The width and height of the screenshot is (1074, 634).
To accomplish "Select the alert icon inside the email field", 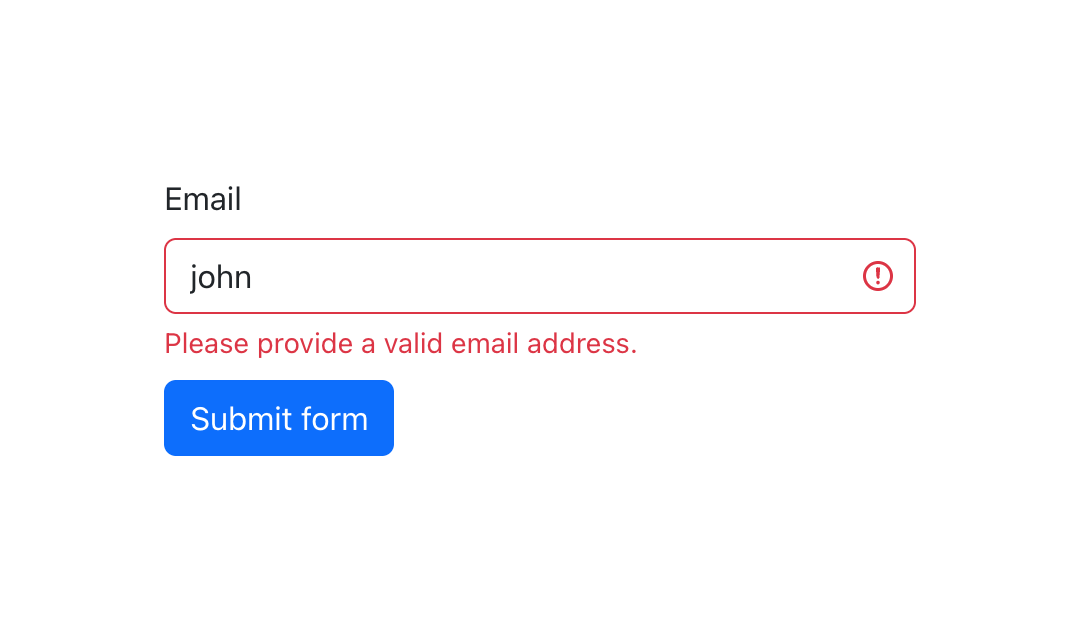I will click(878, 276).
